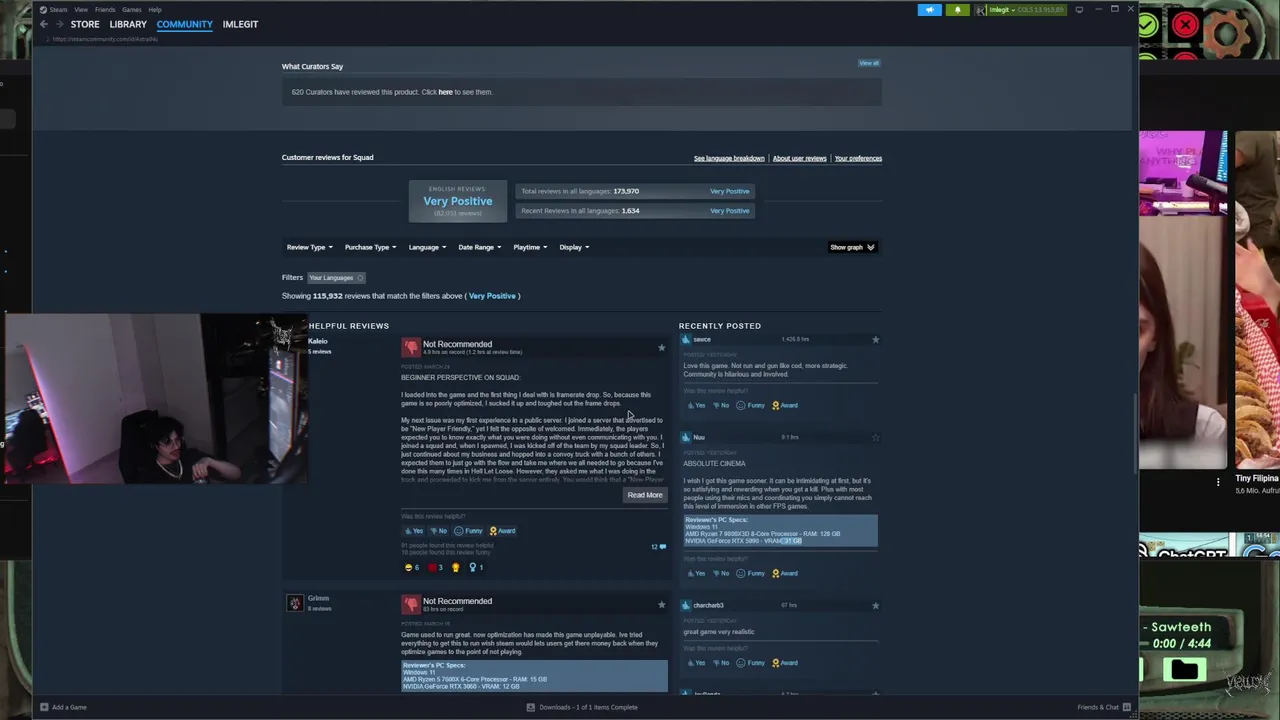Vote No on Nuu's recent review

(x=720, y=573)
